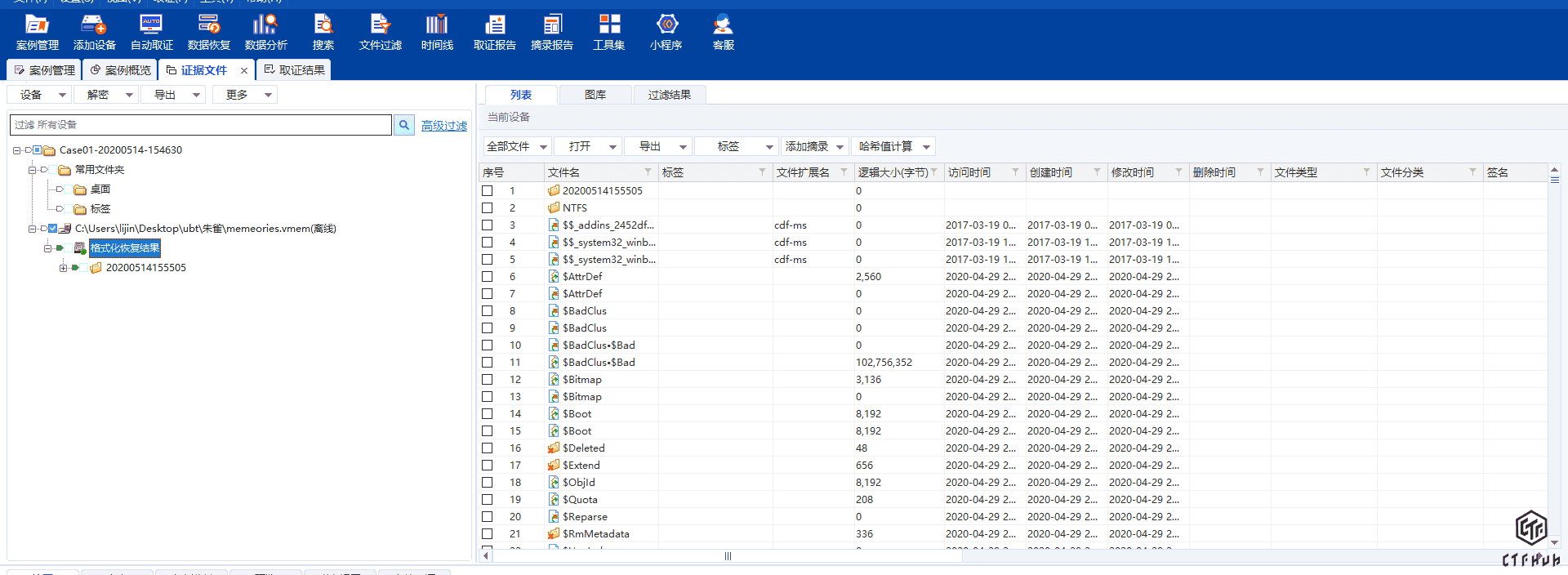This screenshot has height=575, width=1568.
Task: Tick the checkbox for row 1 folder 20200514155505
Action: [x=488, y=191]
